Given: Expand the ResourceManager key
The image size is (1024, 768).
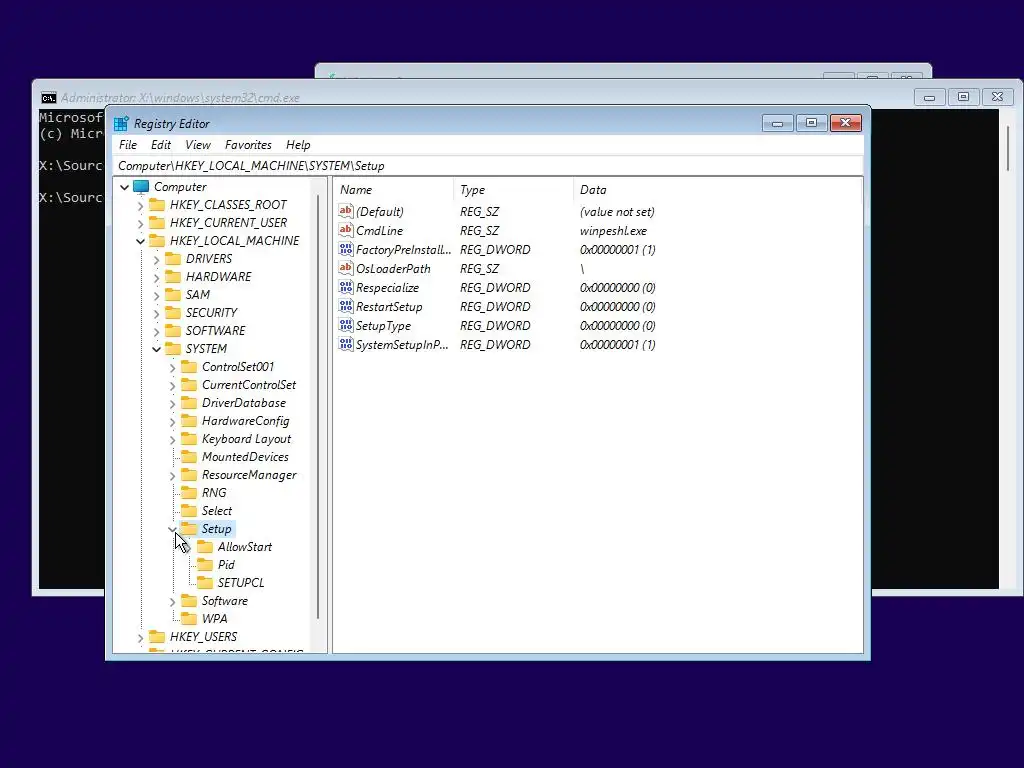Looking at the screenshot, I should 172,476.
